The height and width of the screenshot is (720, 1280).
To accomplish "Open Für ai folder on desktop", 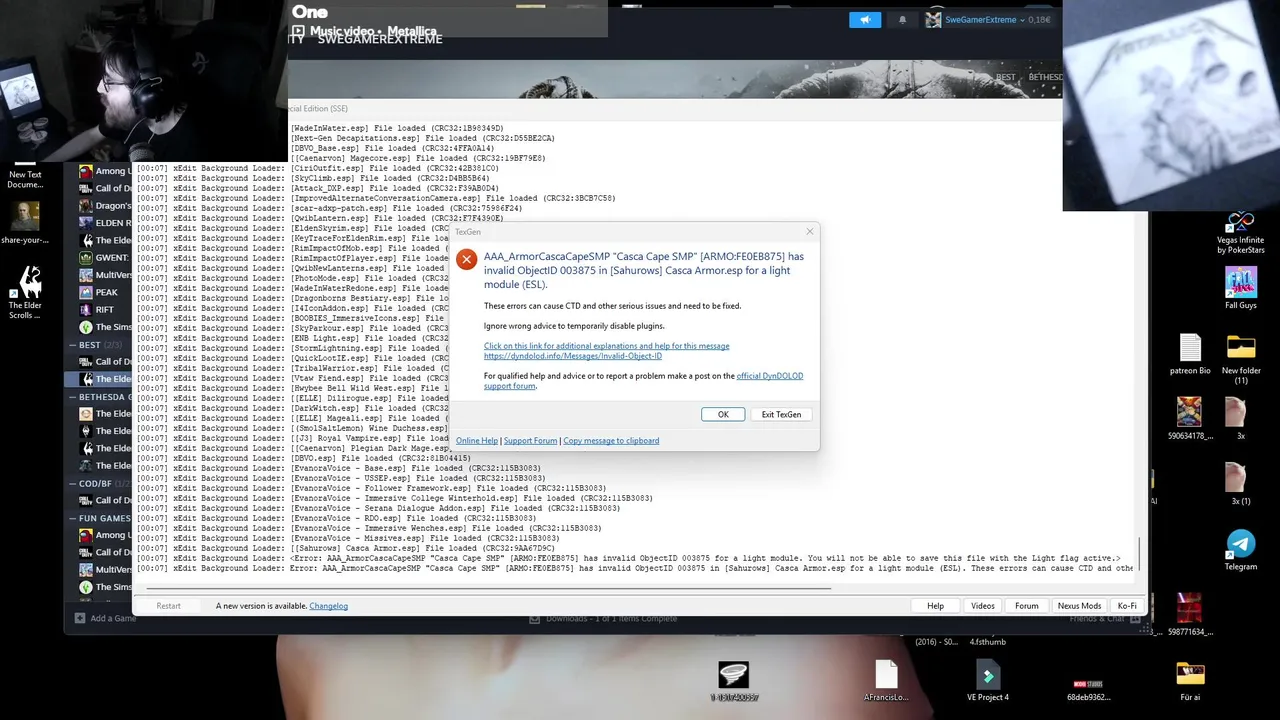I will pyautogui.click(x=1190, y=680).
